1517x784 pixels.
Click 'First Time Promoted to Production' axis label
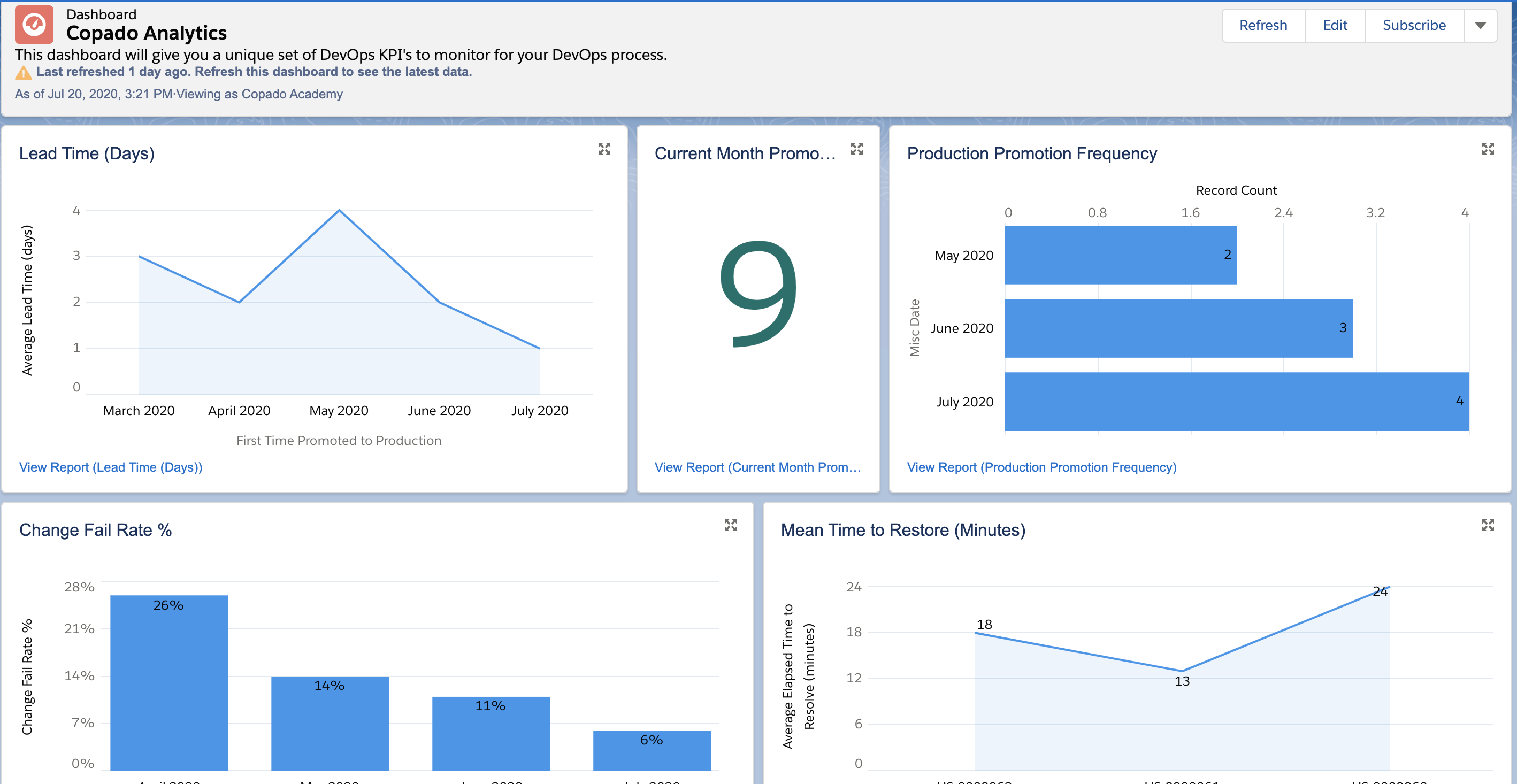(339, 440)
